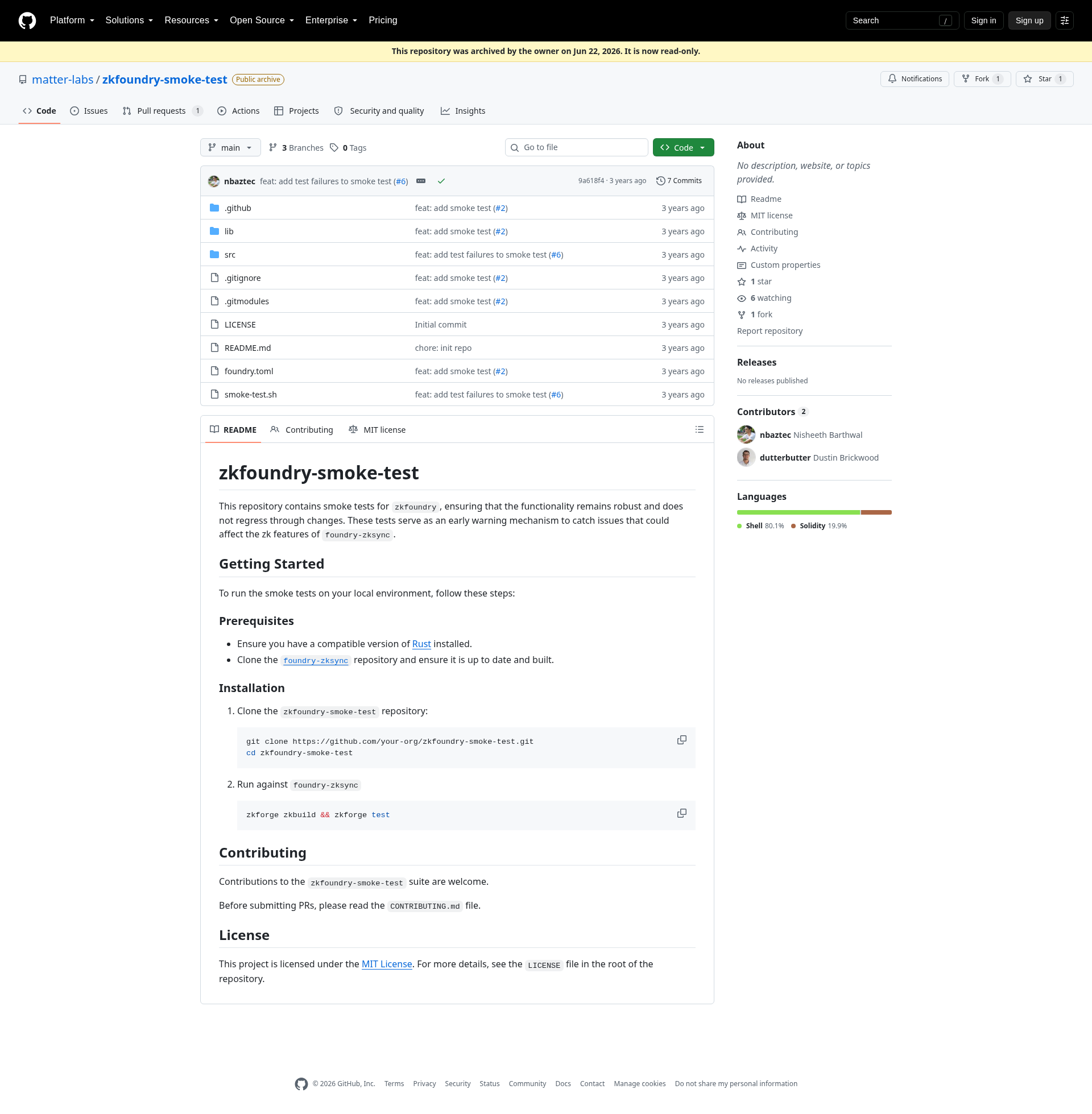The height and width of the screenshot is (1114, 1092).
Task: Open the README.md file
Action: (x=248, y=348)
